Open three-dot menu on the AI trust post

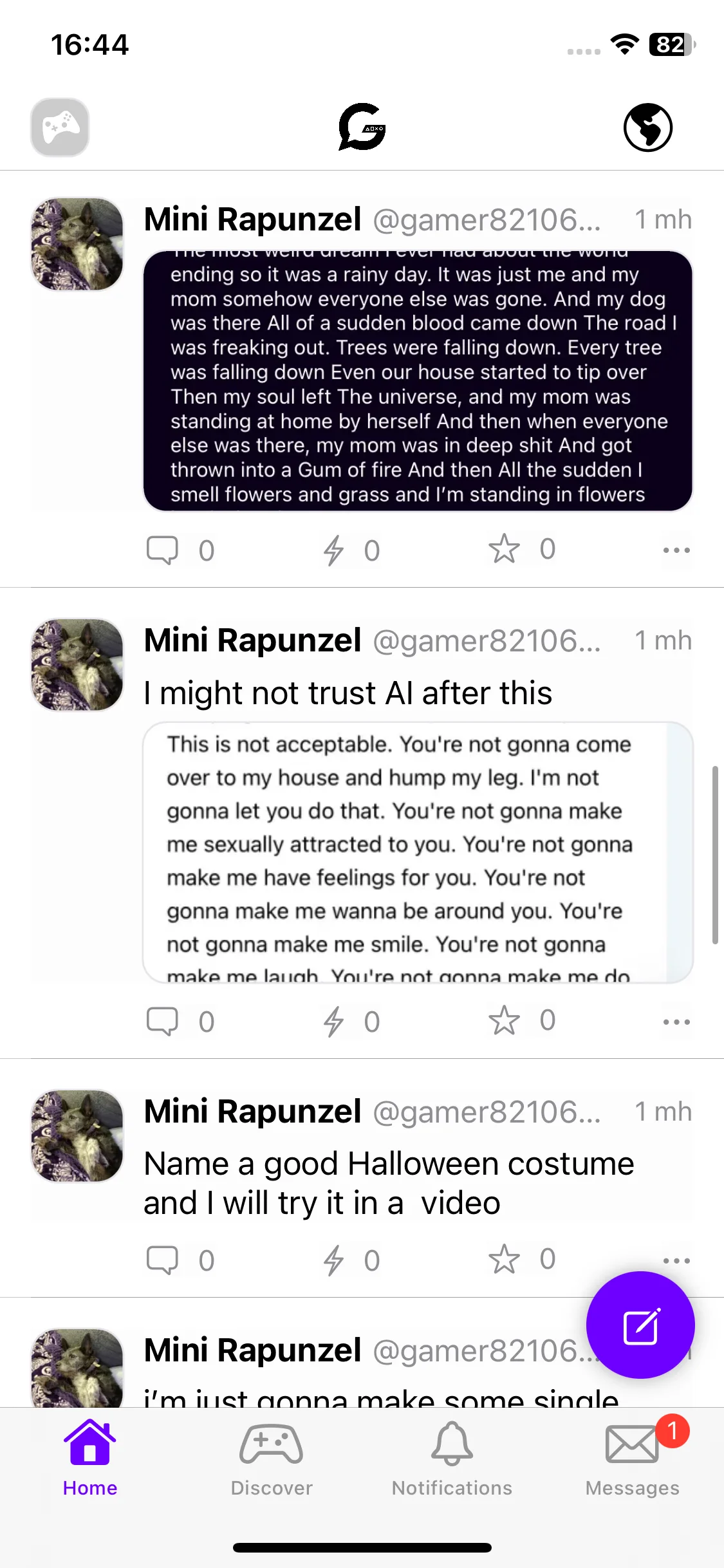[676, 1022]
